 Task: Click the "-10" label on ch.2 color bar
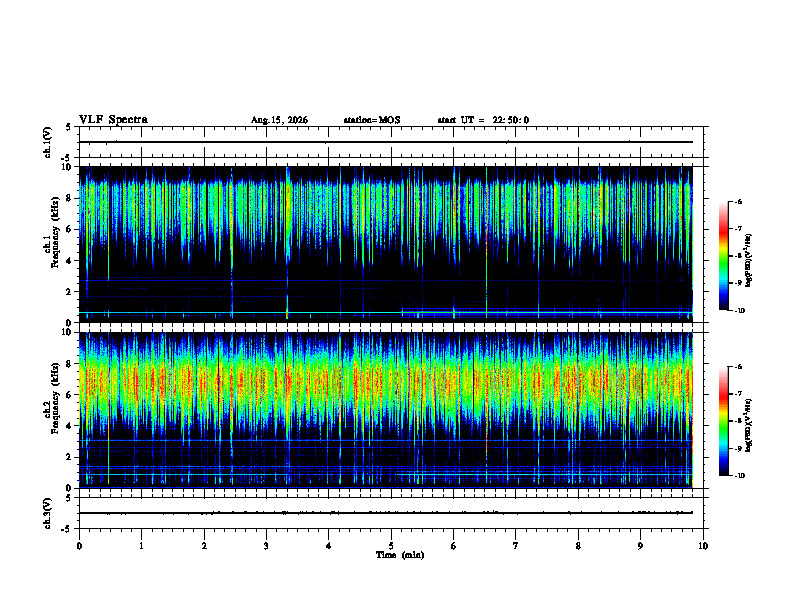pyautogui.click(x=739, y=476)
